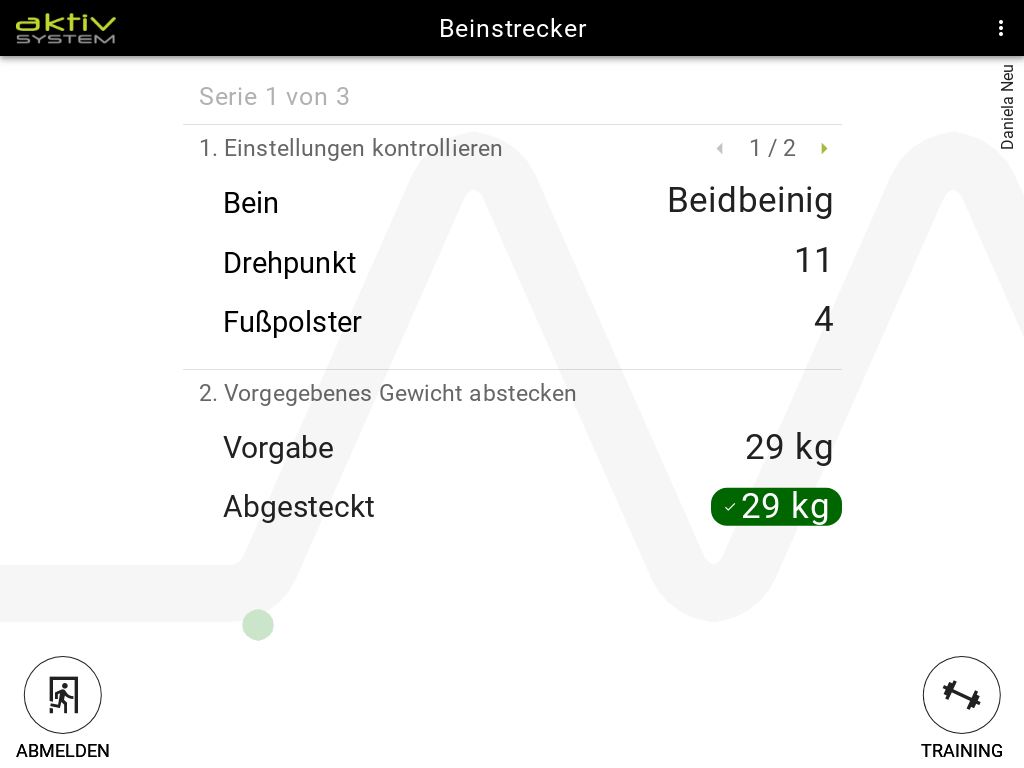Image resolution: width=1024 pixels, height=768 pixels.
Task: Click the dumbbell training icon
Action: [x=961, y=695]
